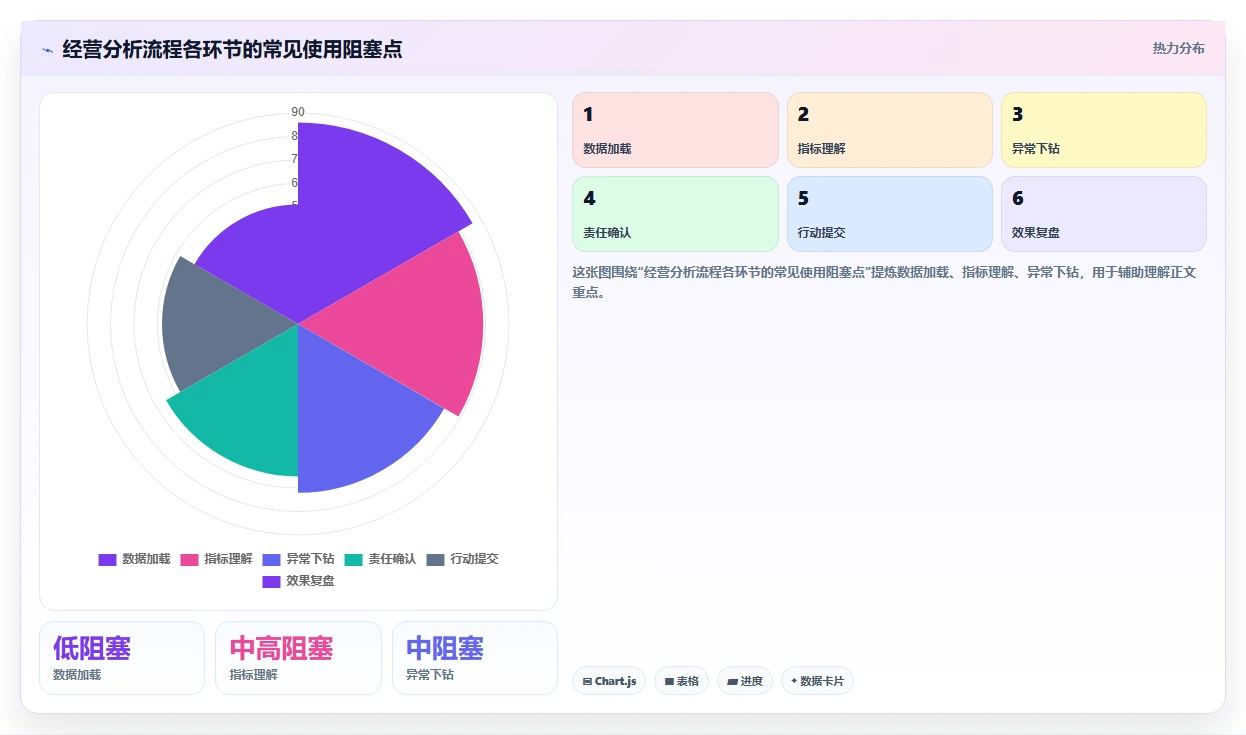Click the 中高阻塞 summary card
1246x735 pixels.
298,658
